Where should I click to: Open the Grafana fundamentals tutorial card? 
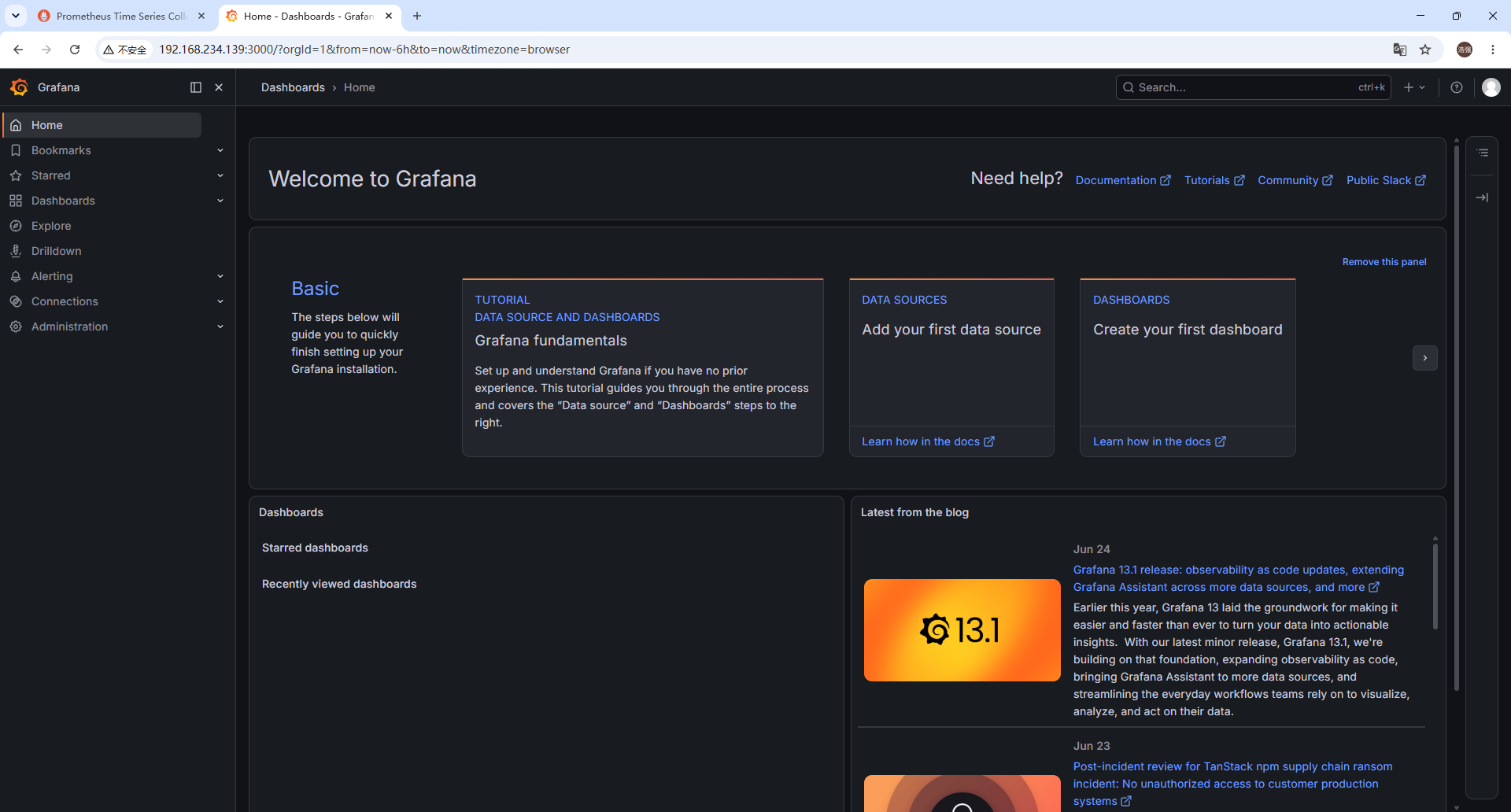[x=643, y=367]
